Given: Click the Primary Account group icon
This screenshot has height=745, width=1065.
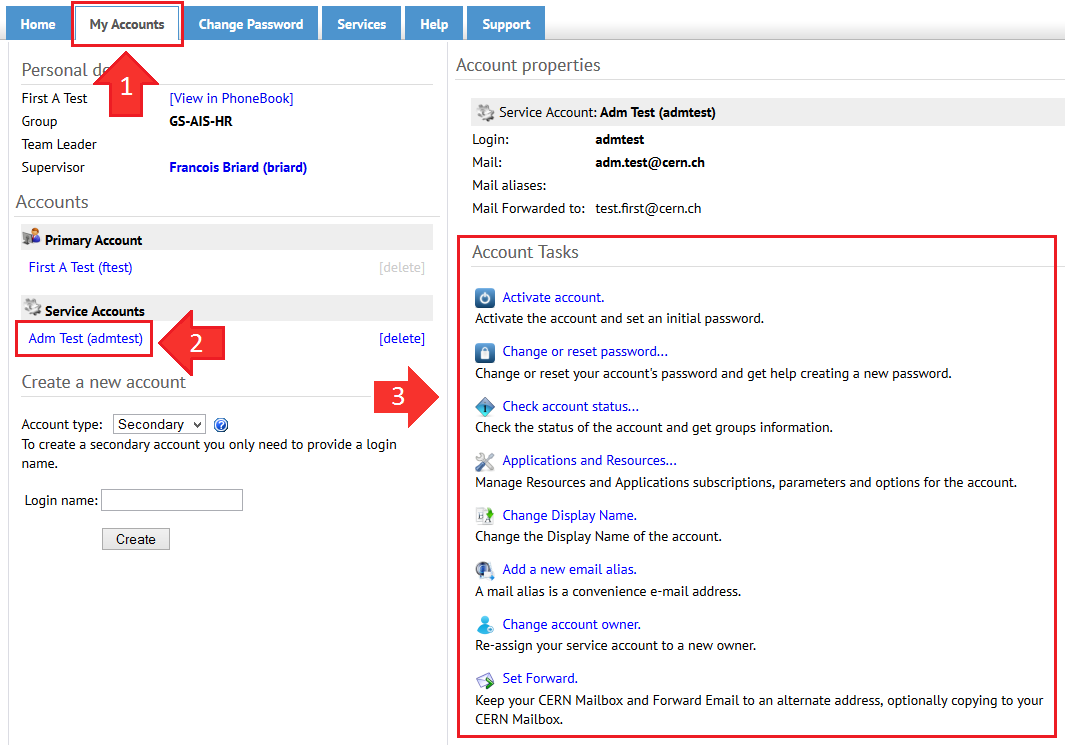Looking at the screenshot, I should tap(29, 238).
